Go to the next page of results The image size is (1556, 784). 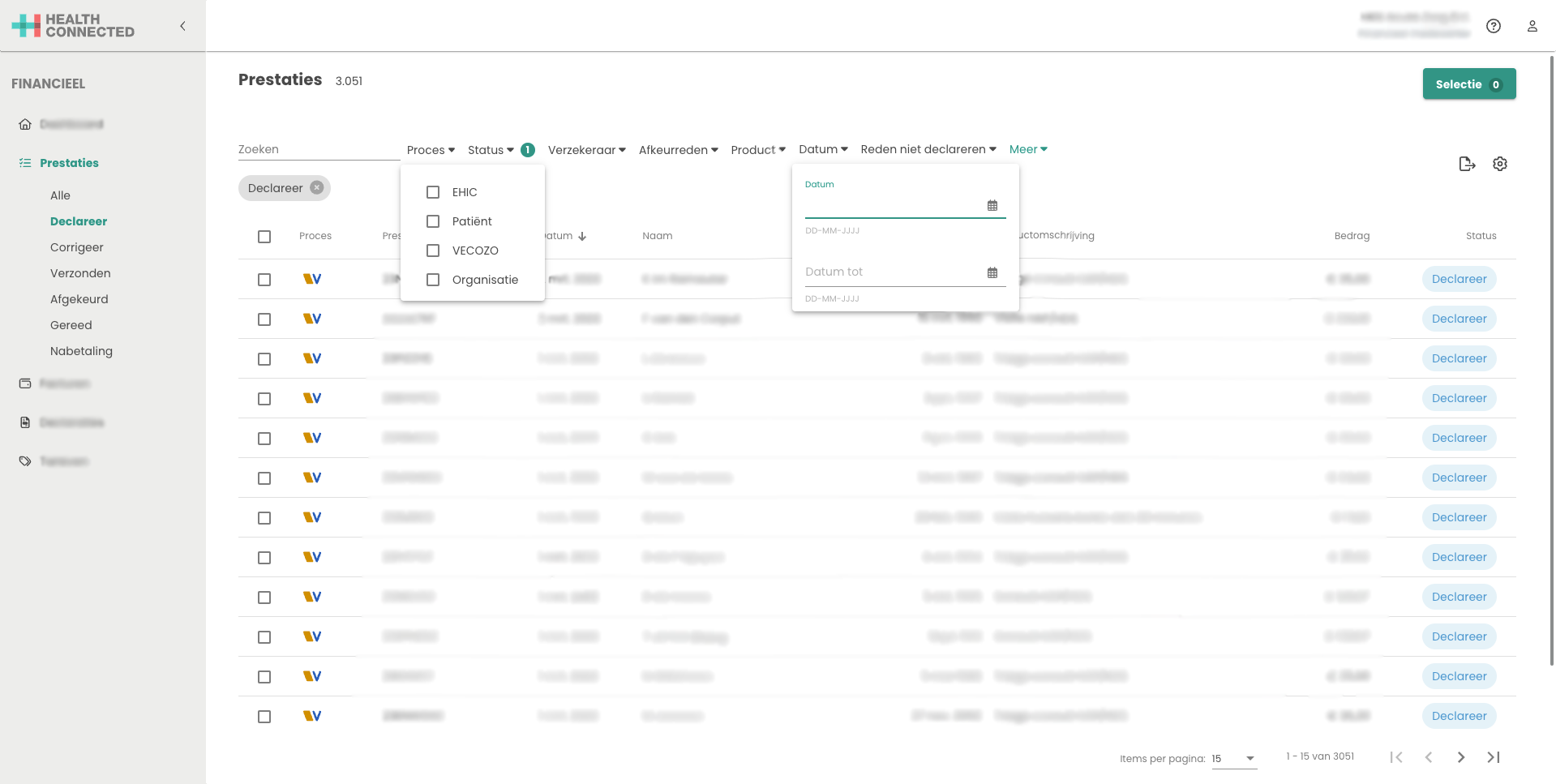[1460, 757]
